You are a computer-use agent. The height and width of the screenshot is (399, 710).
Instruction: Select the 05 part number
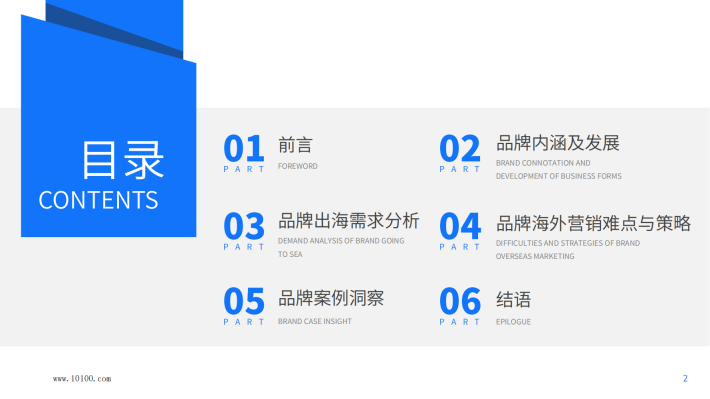[244, 301]
